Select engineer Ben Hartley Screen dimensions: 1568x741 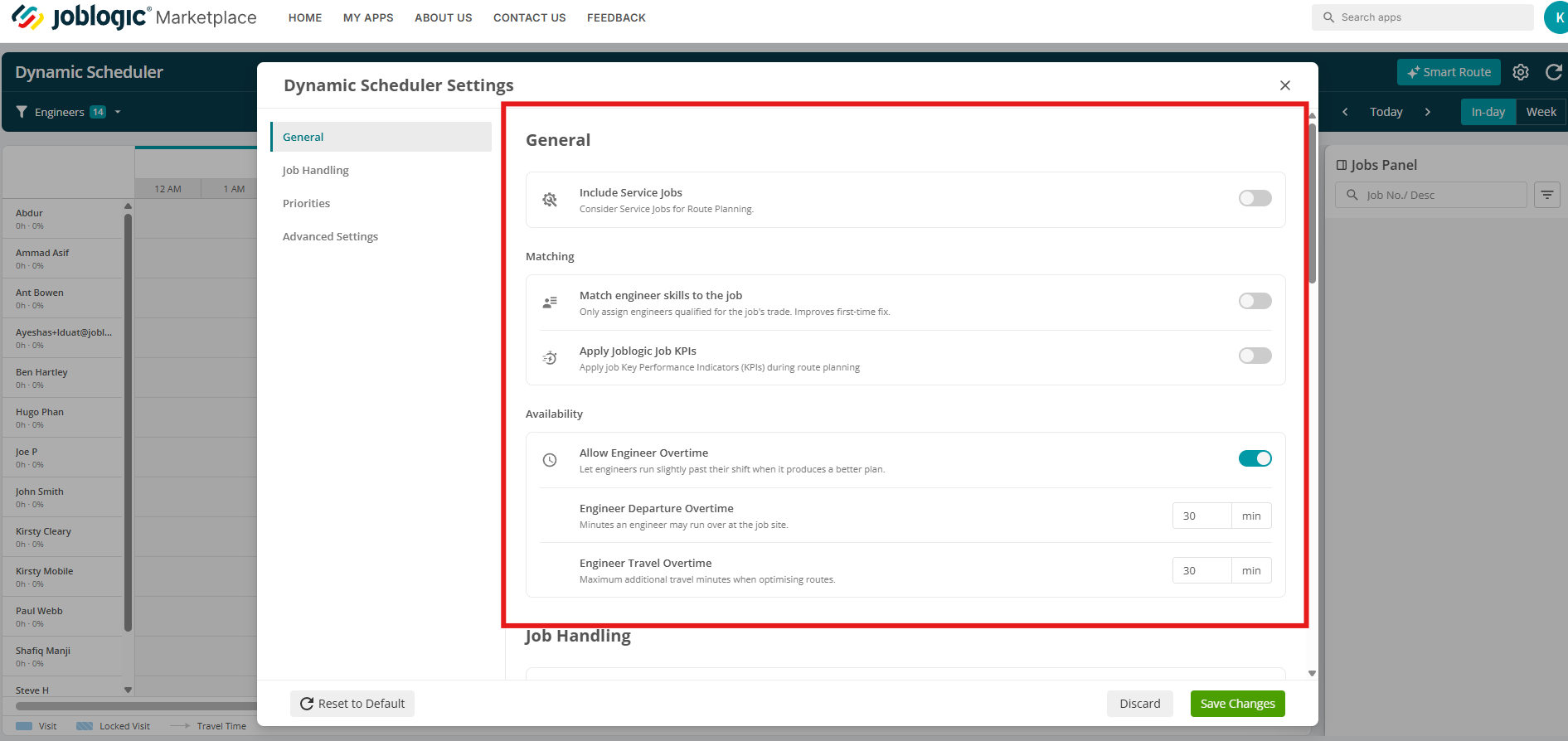point(62,378)
